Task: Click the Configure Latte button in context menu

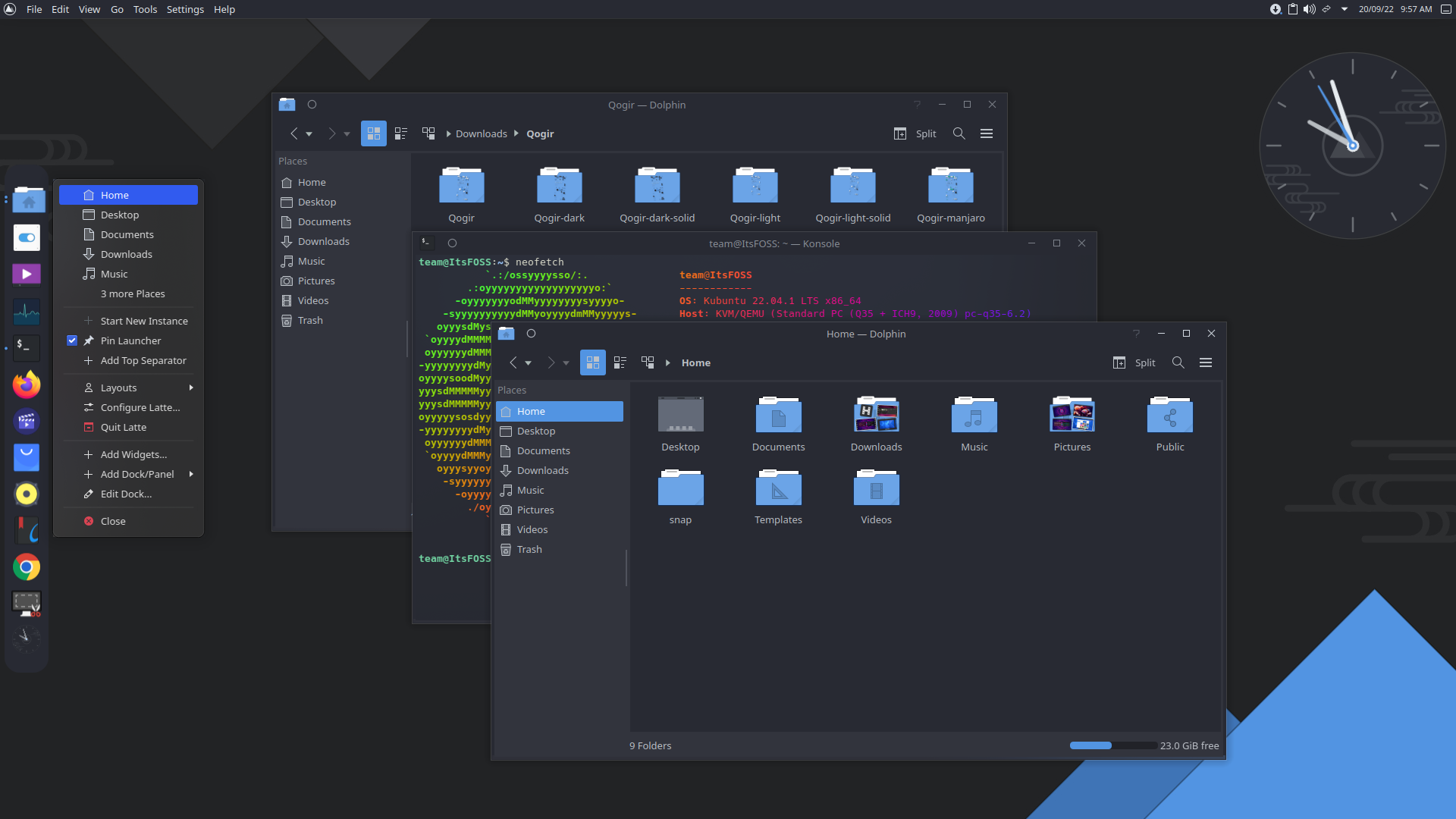Action: pyautogui.click(x=139, y=407)
